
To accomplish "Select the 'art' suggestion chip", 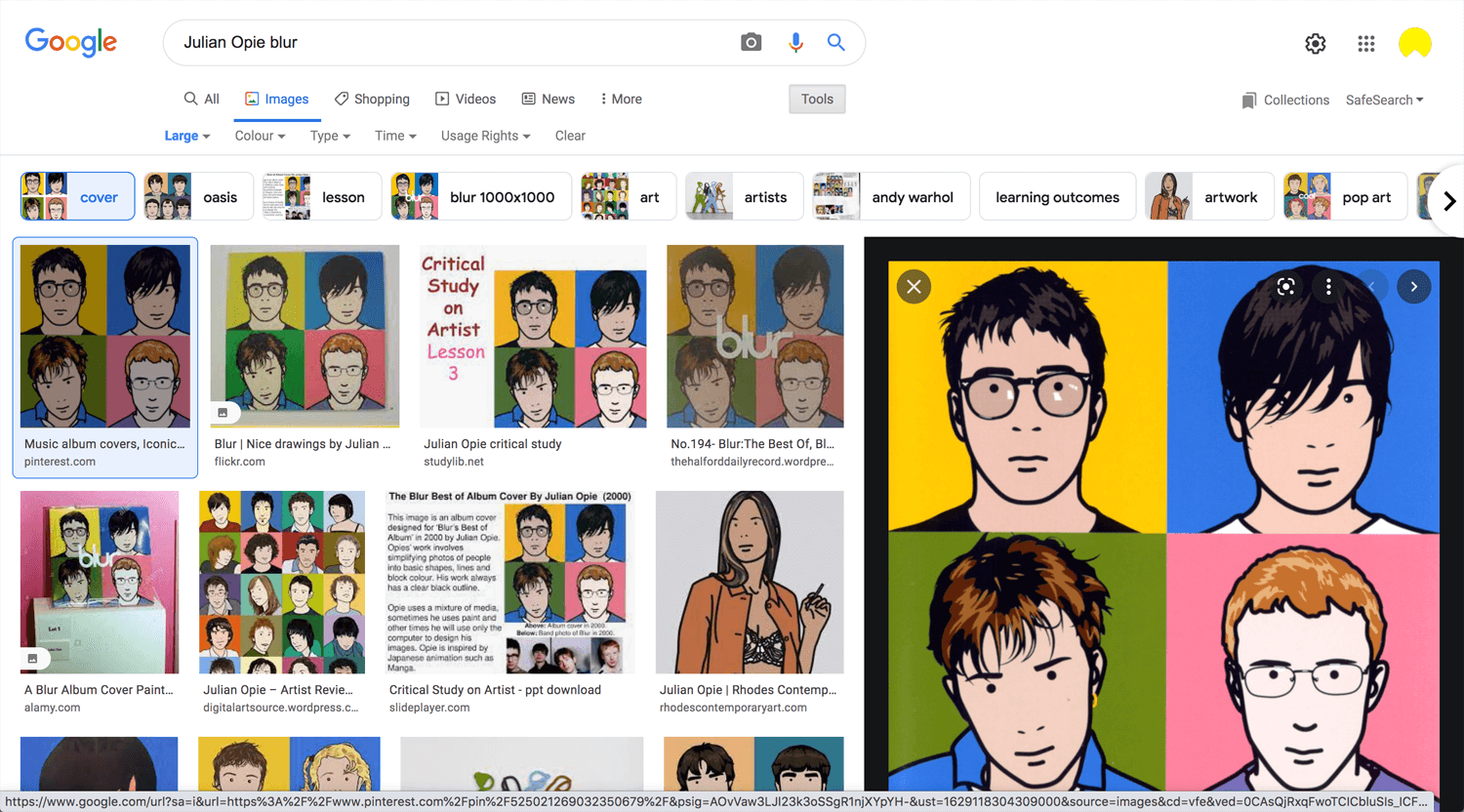I will click(629, 197).
